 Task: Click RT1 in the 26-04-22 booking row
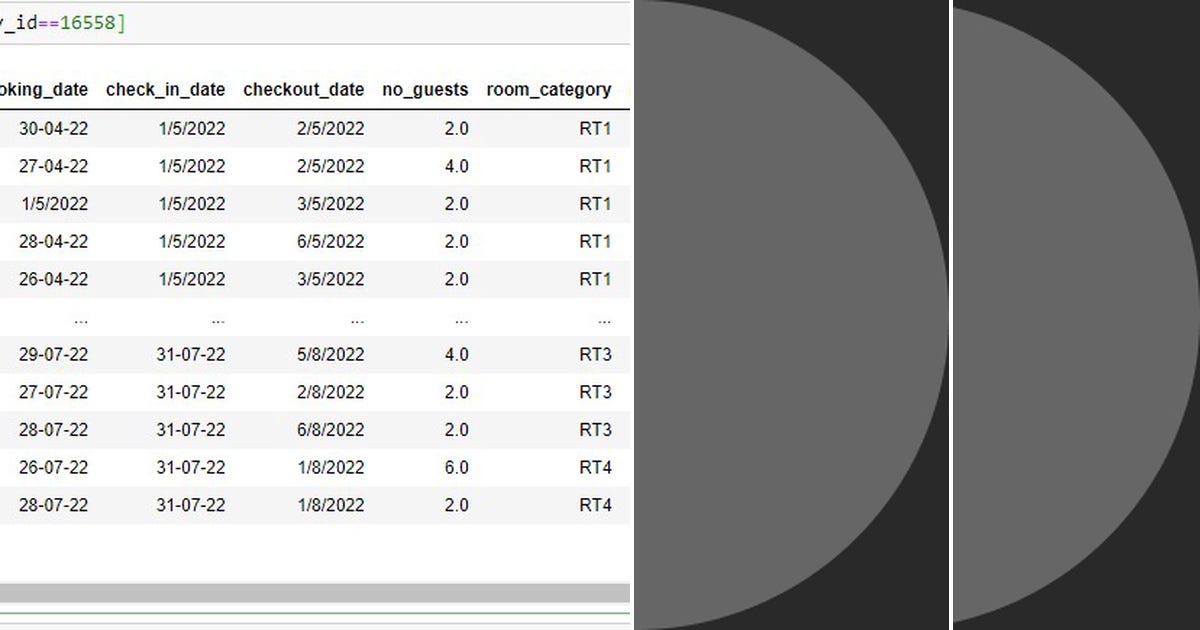click(595, 279)
